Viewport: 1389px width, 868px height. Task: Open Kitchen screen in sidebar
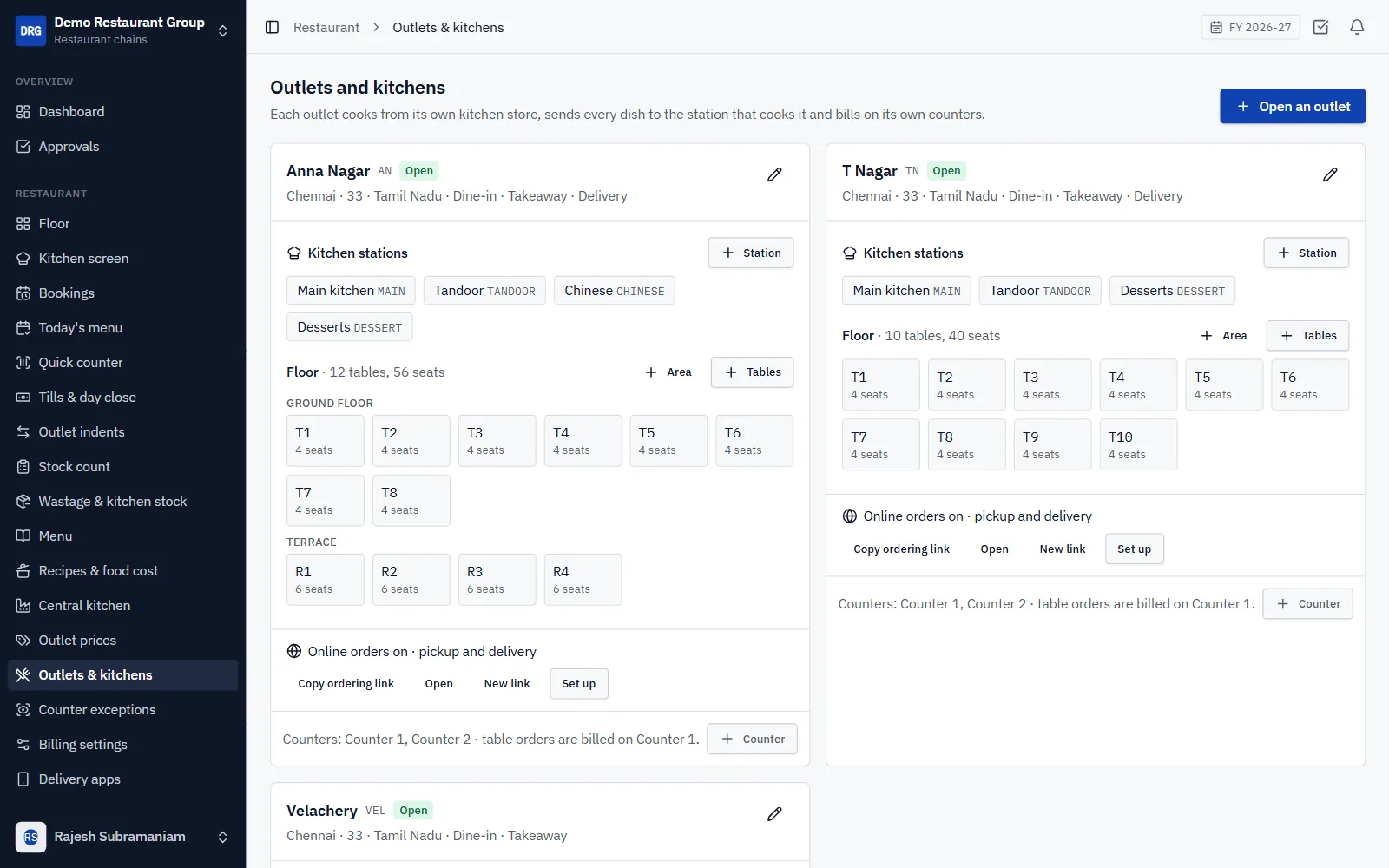[122, 259]
